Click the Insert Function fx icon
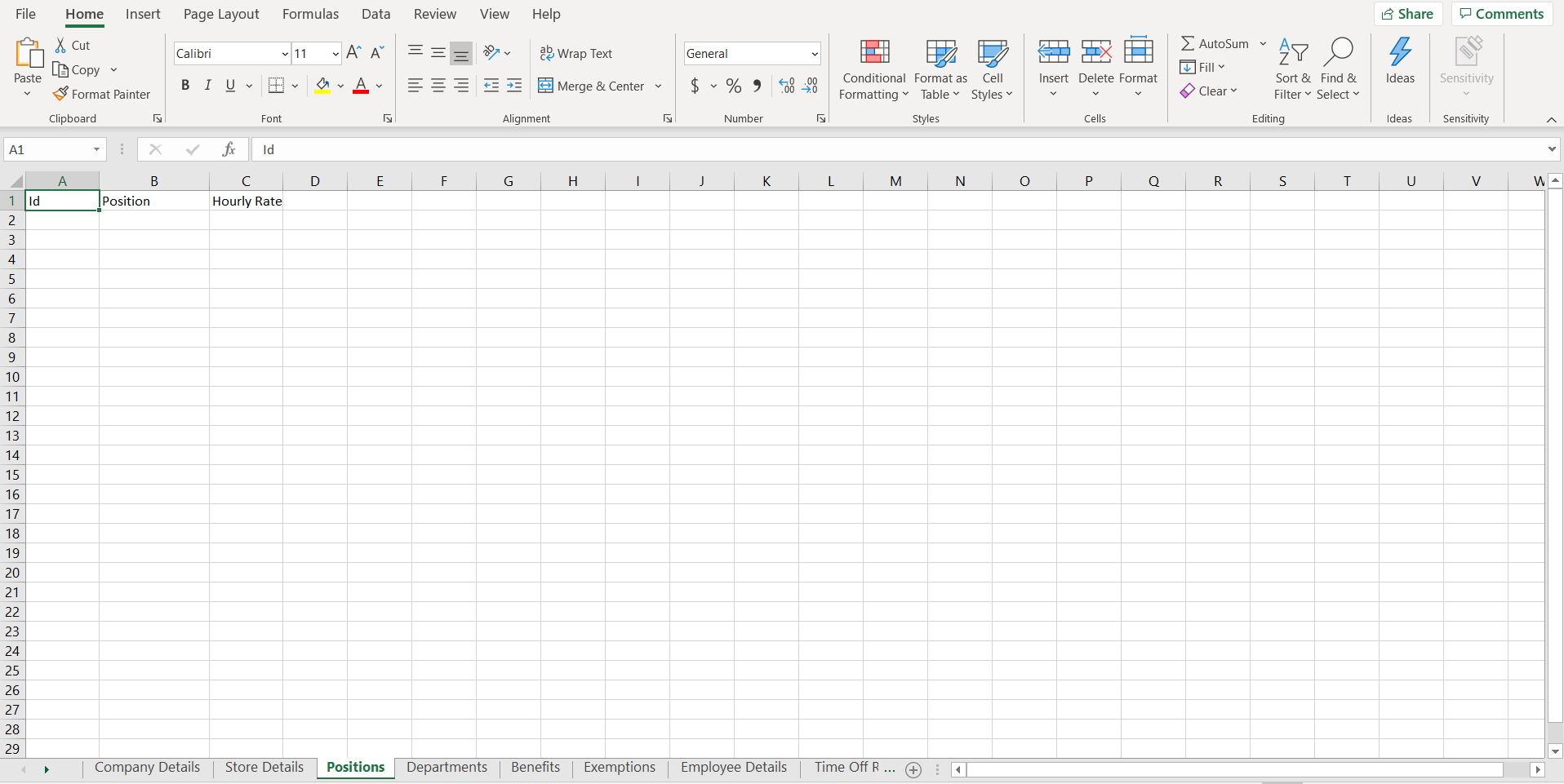The height and width of the screenshot is (784, 1564). click(229, 149)
